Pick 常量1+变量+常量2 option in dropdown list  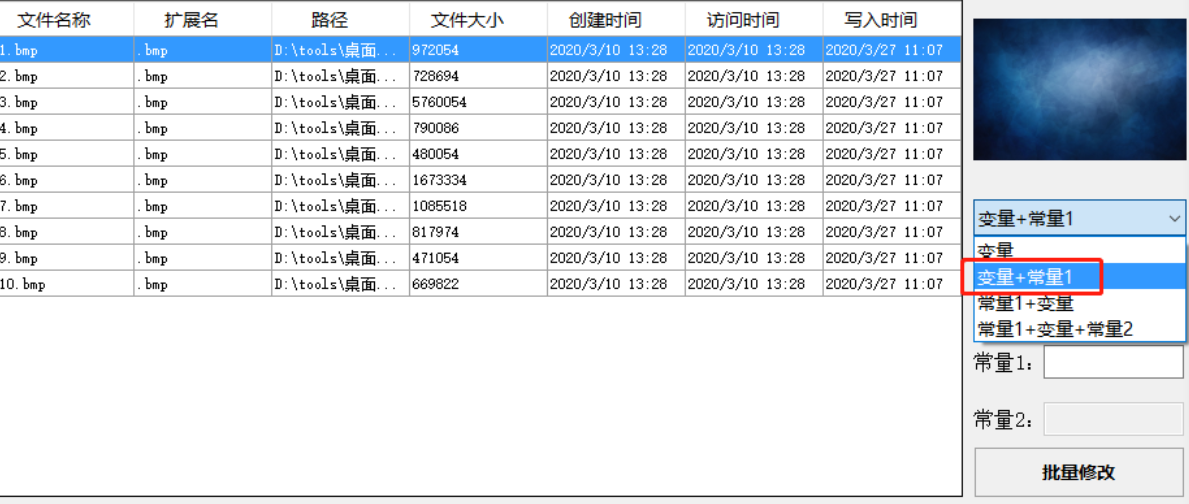tap(1080, 328)
